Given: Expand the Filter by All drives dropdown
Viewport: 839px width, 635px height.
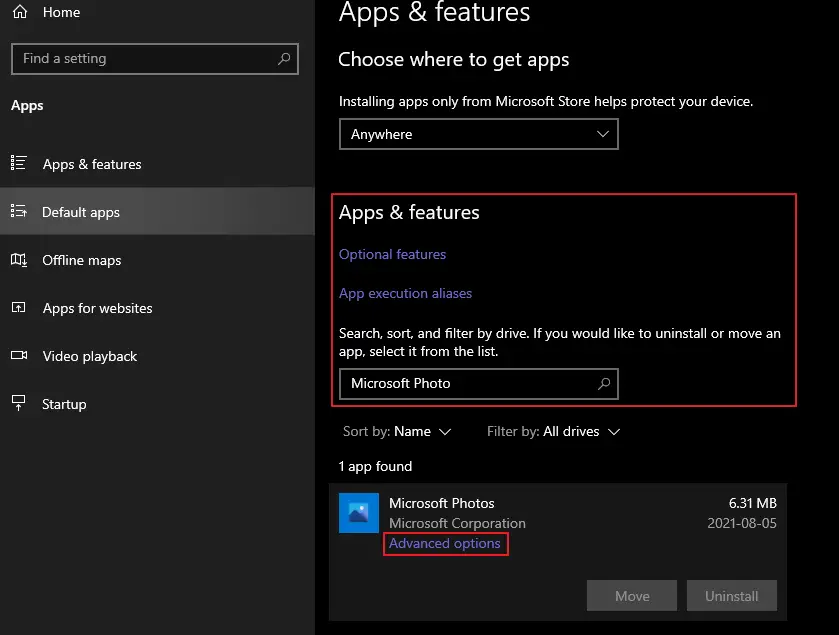Looking at the screenshot, I should pos(553,431).
